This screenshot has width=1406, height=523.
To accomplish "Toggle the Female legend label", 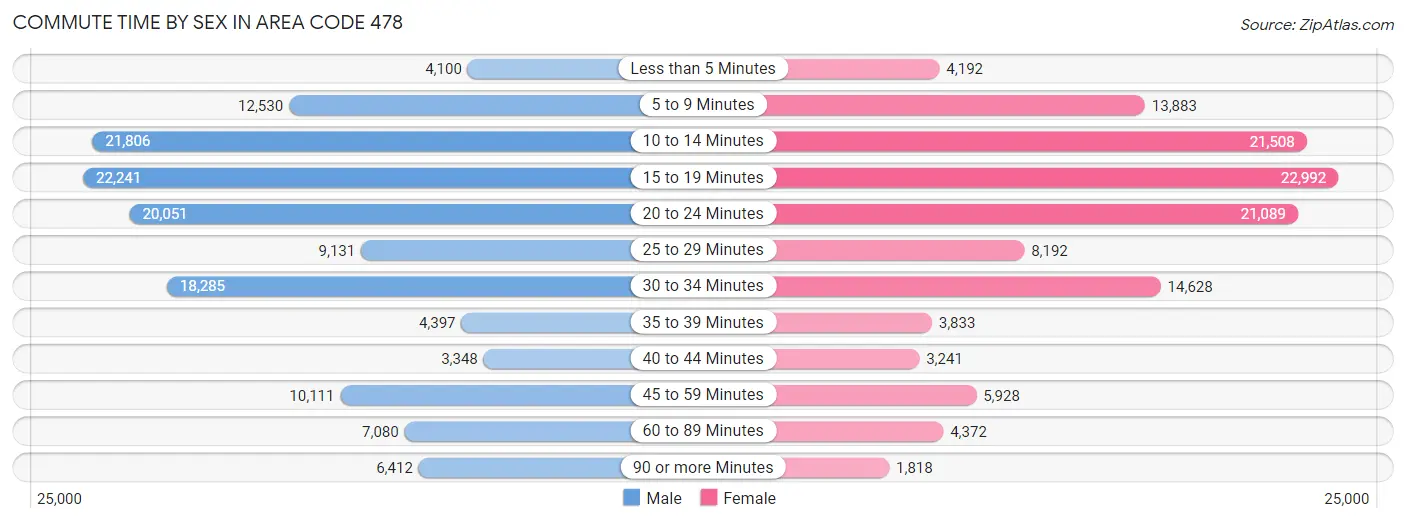I will coord(750,498).
